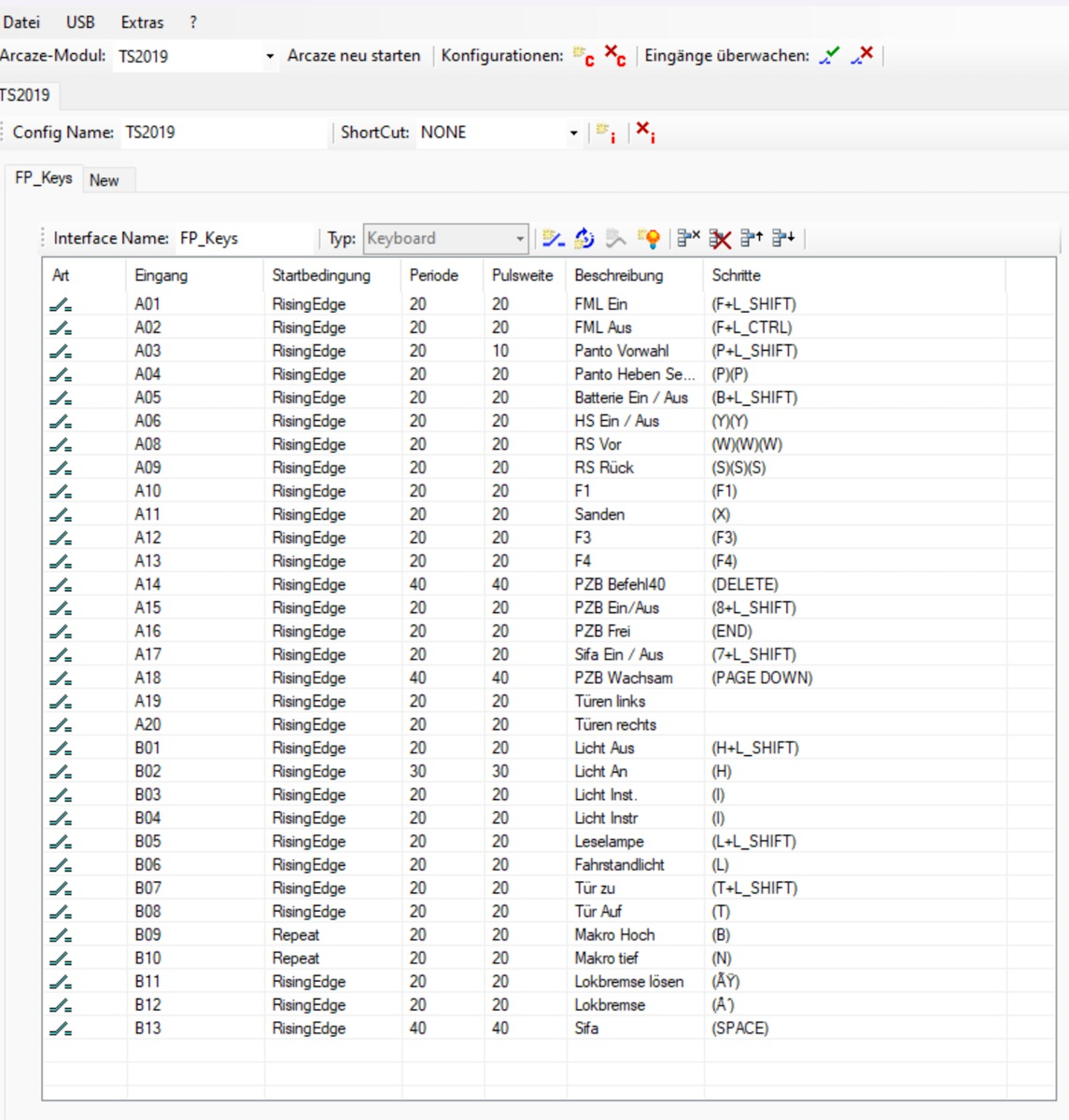Click the move row up icon
Screen dimensions: 1069x1120
click(x=752, y=239)
